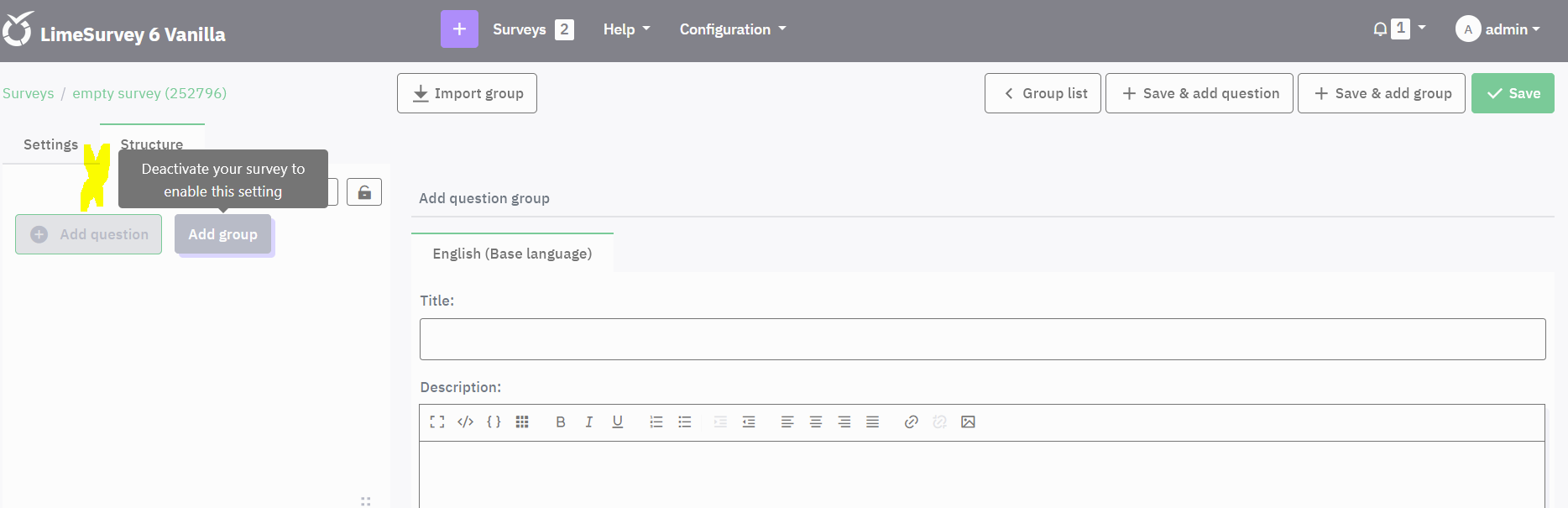
Task: Maximize the description editor to fullscreen
Action: pos(437,422)
